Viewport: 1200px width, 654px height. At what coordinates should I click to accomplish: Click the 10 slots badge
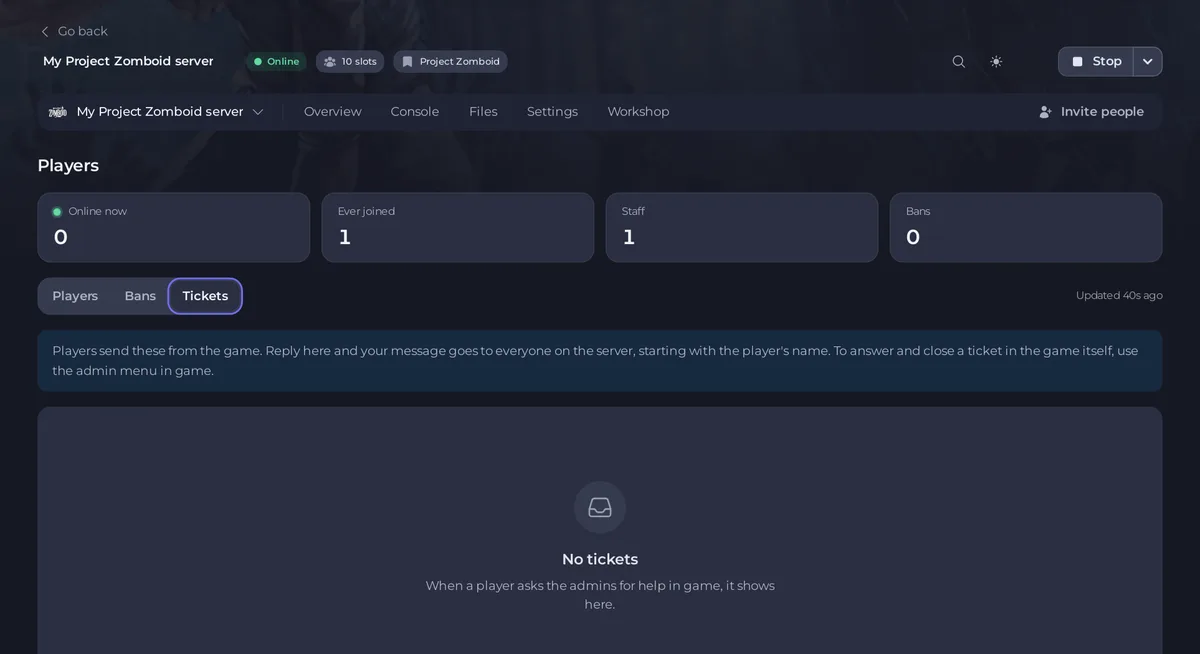coord(350,61)
